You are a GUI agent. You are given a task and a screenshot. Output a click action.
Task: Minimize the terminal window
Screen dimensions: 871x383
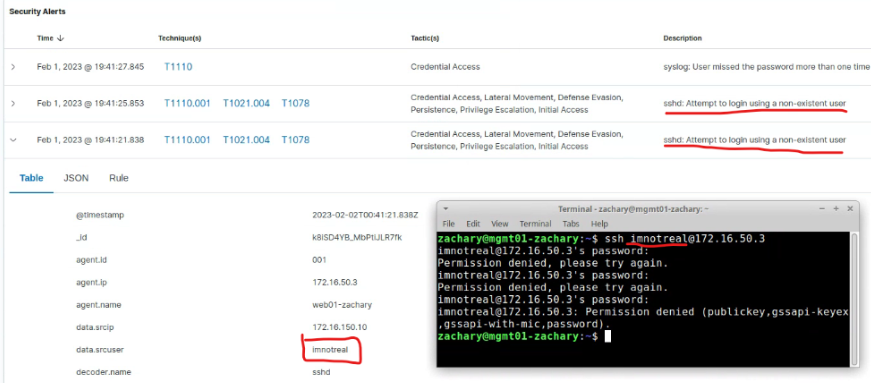coord(823,208)
